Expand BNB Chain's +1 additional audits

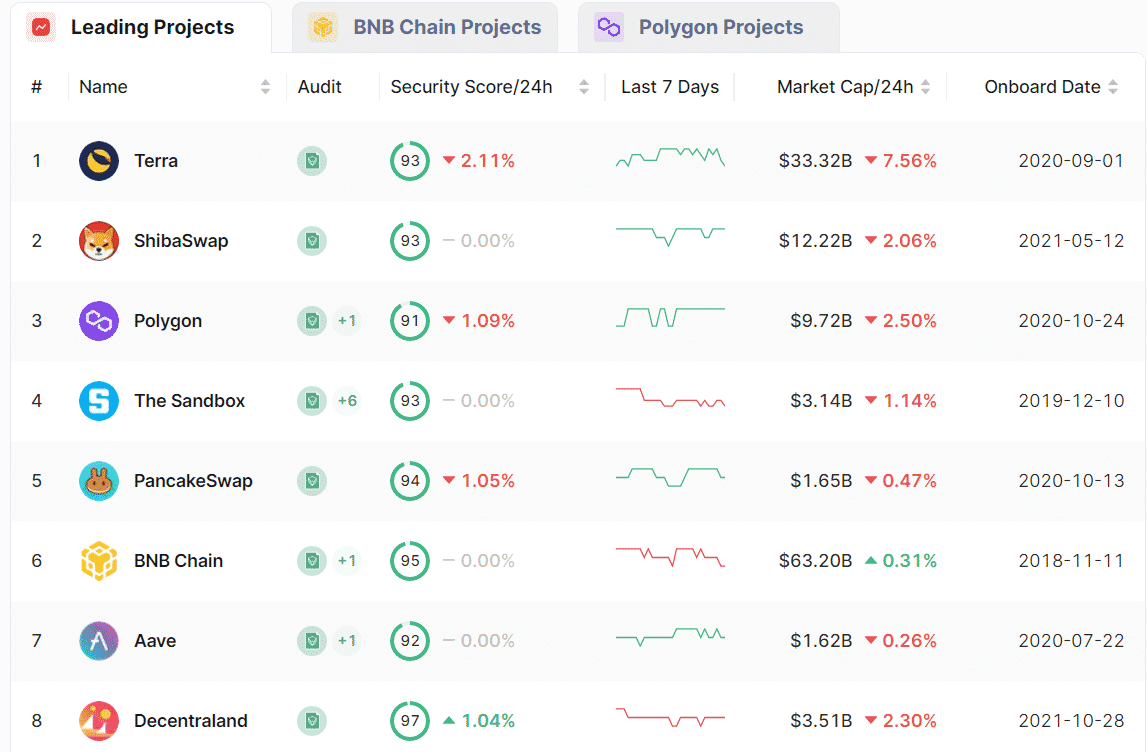[x=347, y=561]
